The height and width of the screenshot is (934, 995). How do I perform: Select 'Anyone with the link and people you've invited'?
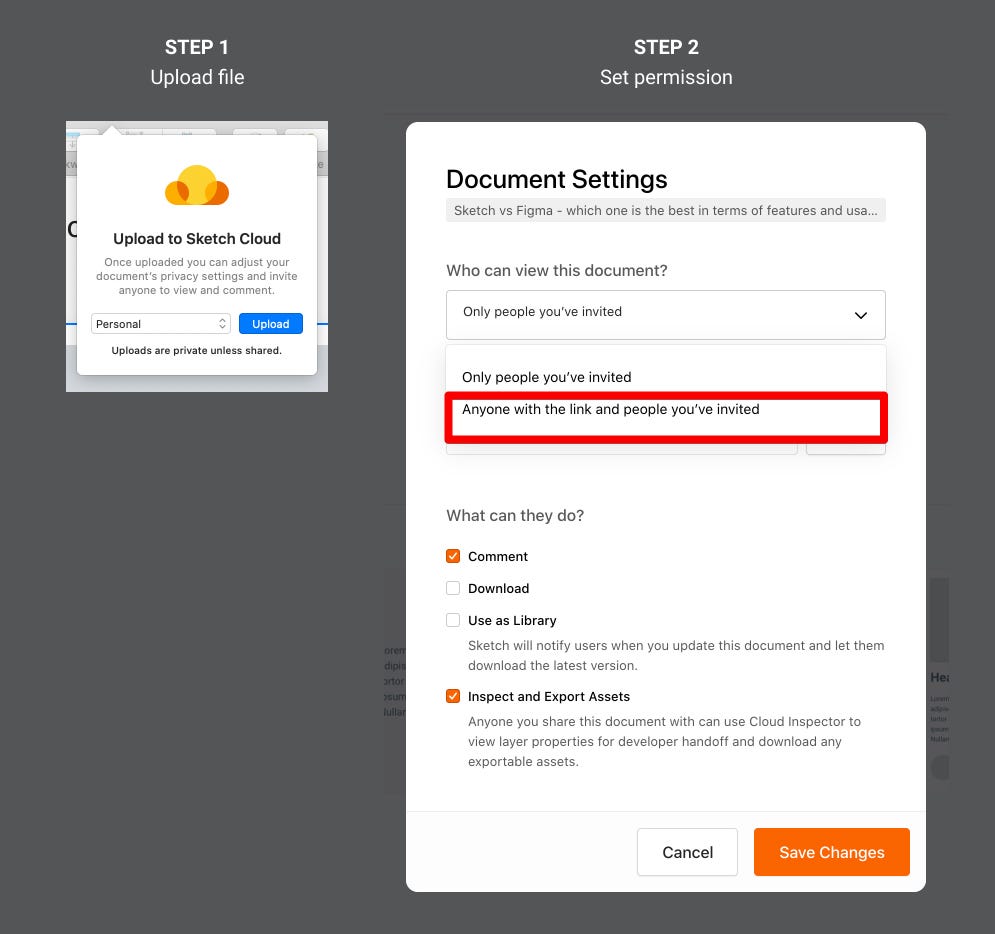click(x=666, y=417)
